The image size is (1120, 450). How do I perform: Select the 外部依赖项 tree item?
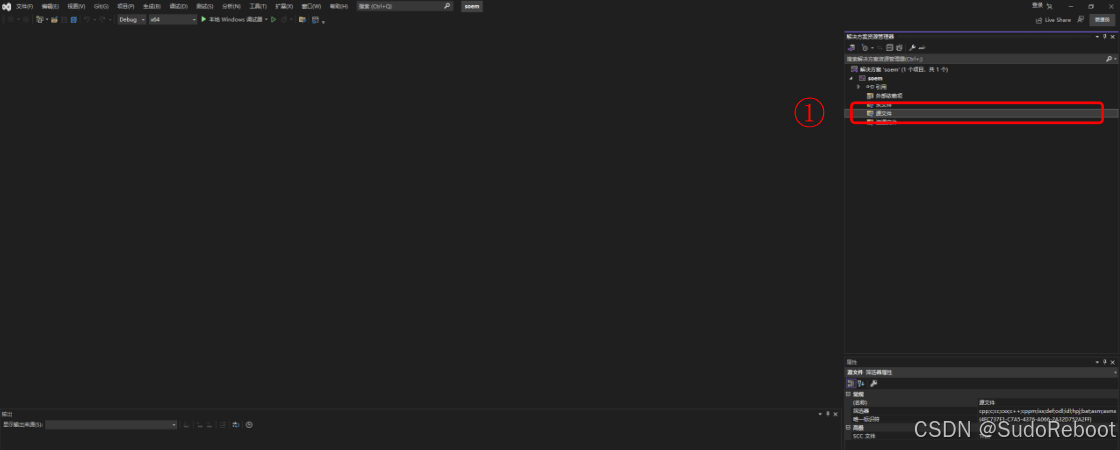(884, 96)
